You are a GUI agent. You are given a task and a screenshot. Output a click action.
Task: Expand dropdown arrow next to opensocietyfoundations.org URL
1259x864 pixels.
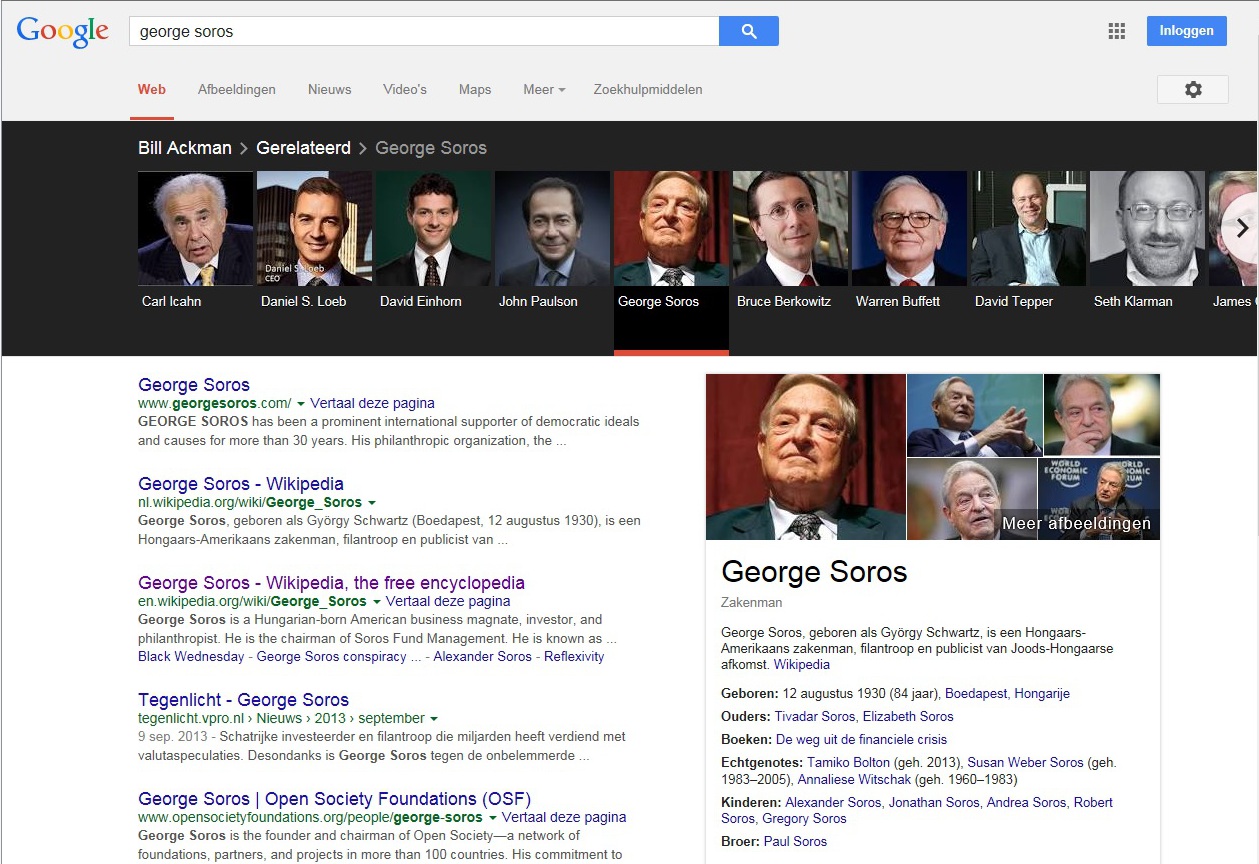(492, 818)
